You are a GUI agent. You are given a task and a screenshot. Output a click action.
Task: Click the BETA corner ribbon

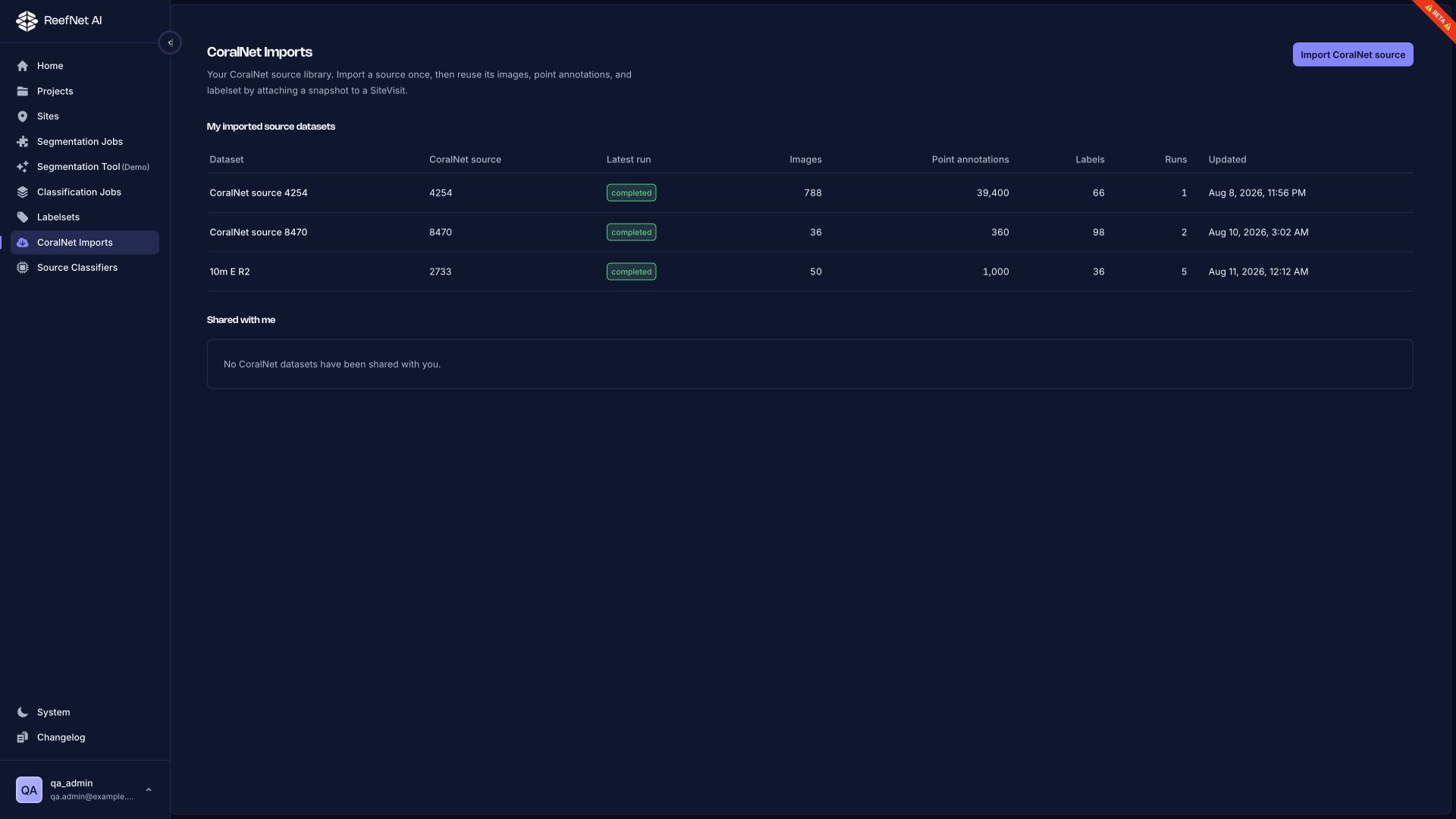[x=1437, y=17]
